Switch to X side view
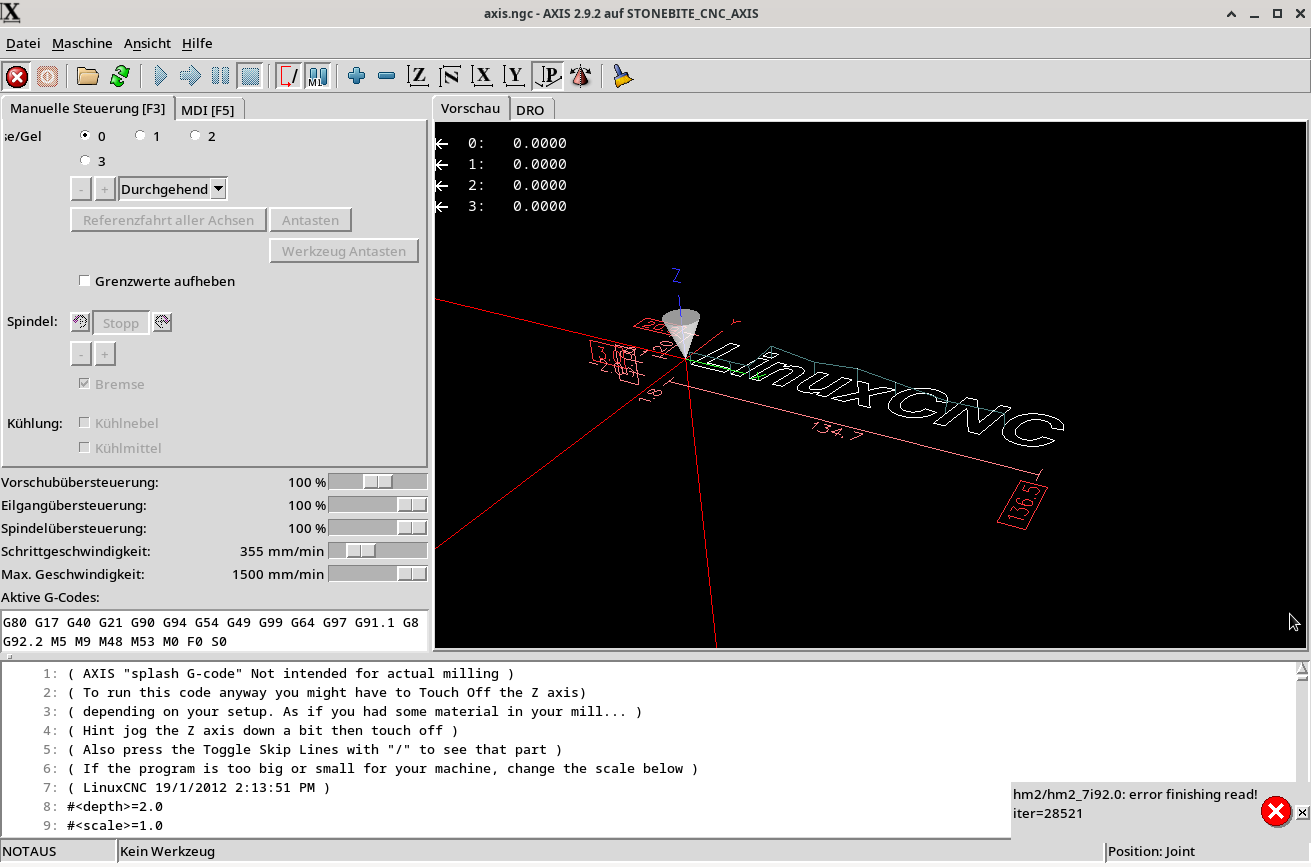This screenshot has width=1311, height=867. tap(483, 76)
